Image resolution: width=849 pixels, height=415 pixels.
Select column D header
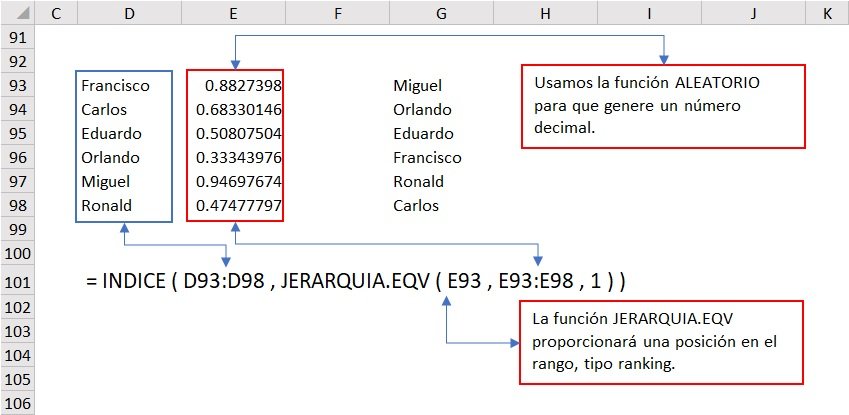(125, 13)
